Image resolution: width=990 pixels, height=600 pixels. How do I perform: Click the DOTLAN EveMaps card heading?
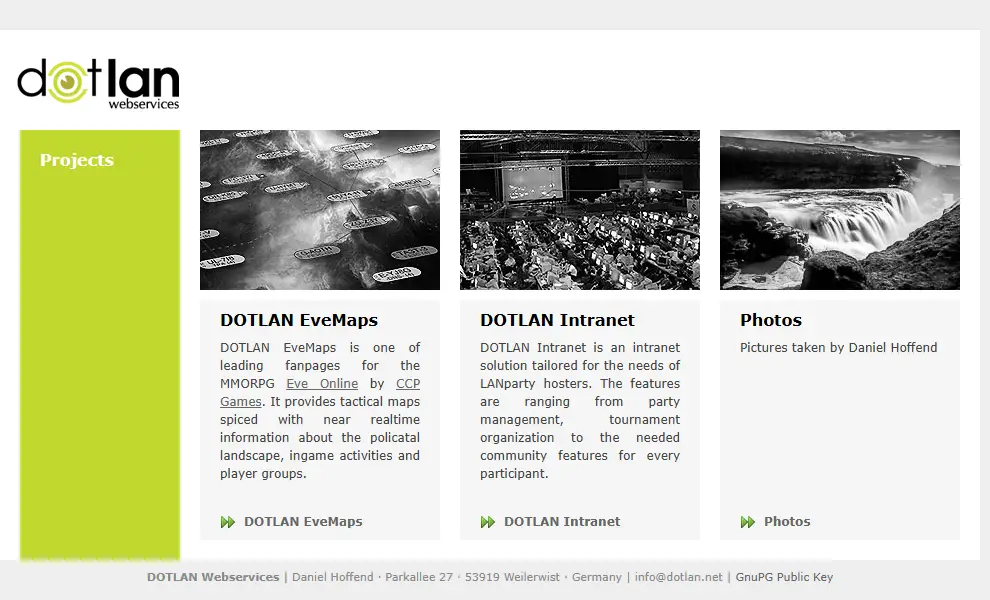point(299,320)
